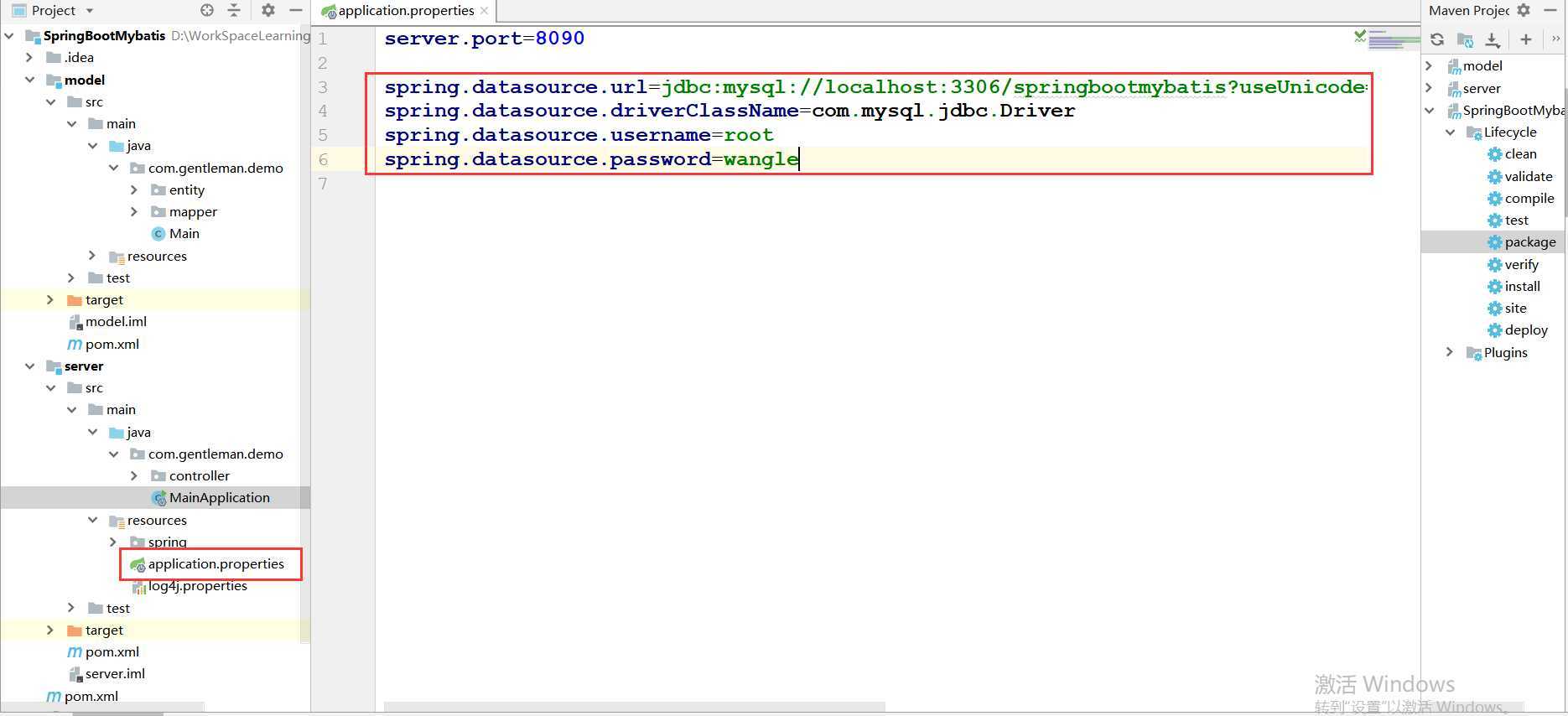Select Maven verify lifecycle goal
The image size is (1568, 716).
point(1513,264)
